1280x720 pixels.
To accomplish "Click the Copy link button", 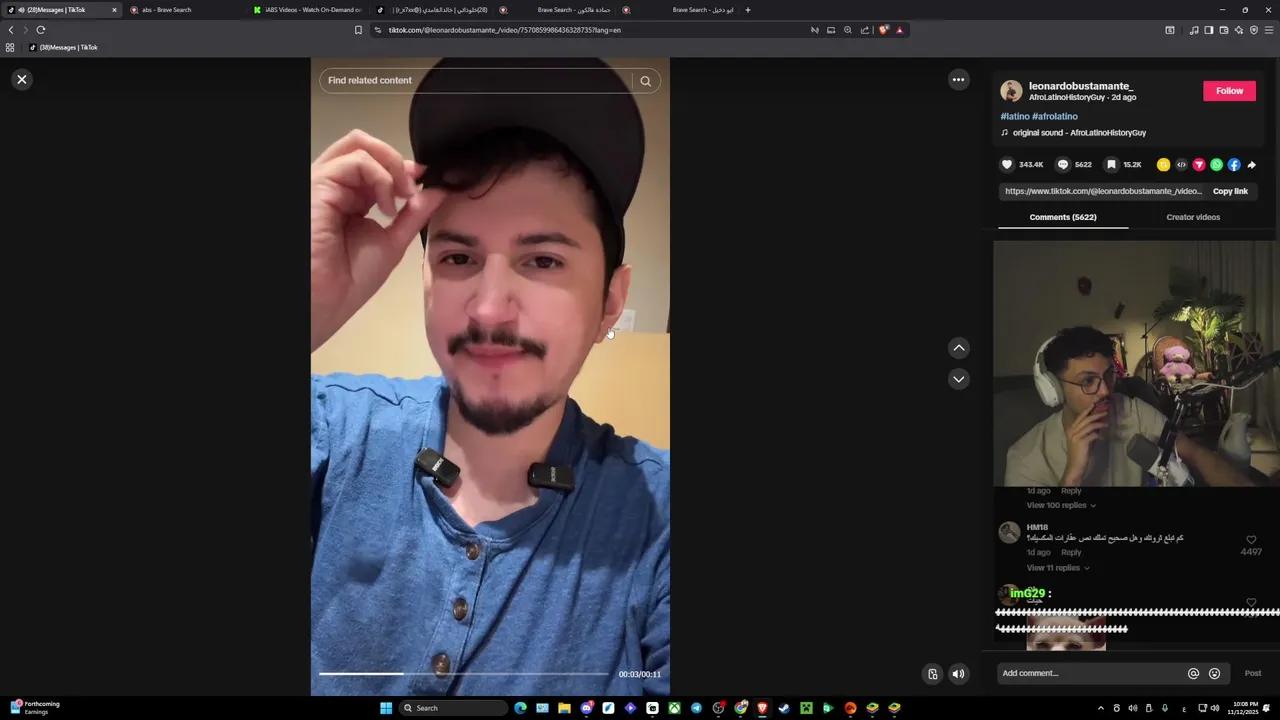I will tap(1230, 191).
